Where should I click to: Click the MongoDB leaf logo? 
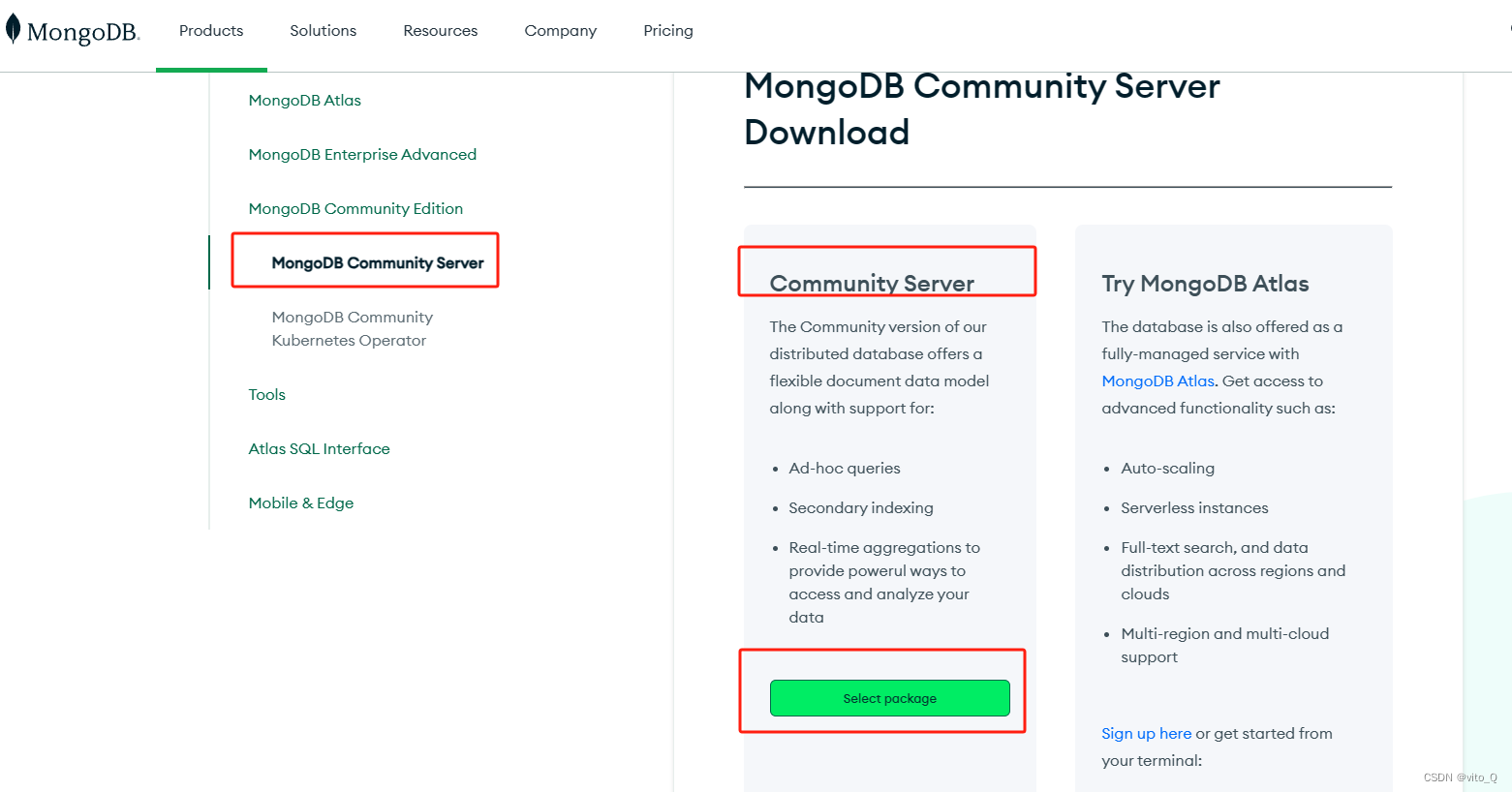click(x=14, y=30)
